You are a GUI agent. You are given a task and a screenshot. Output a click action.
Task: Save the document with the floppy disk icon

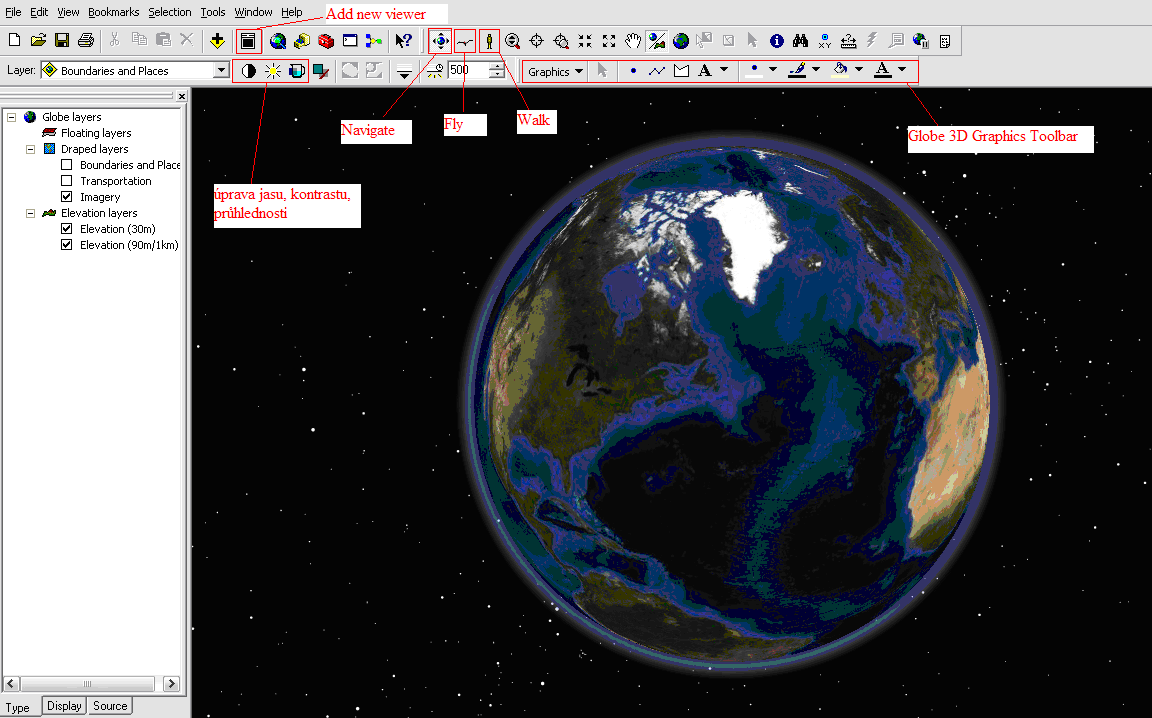pyautogui.click(x=62, y=40)
